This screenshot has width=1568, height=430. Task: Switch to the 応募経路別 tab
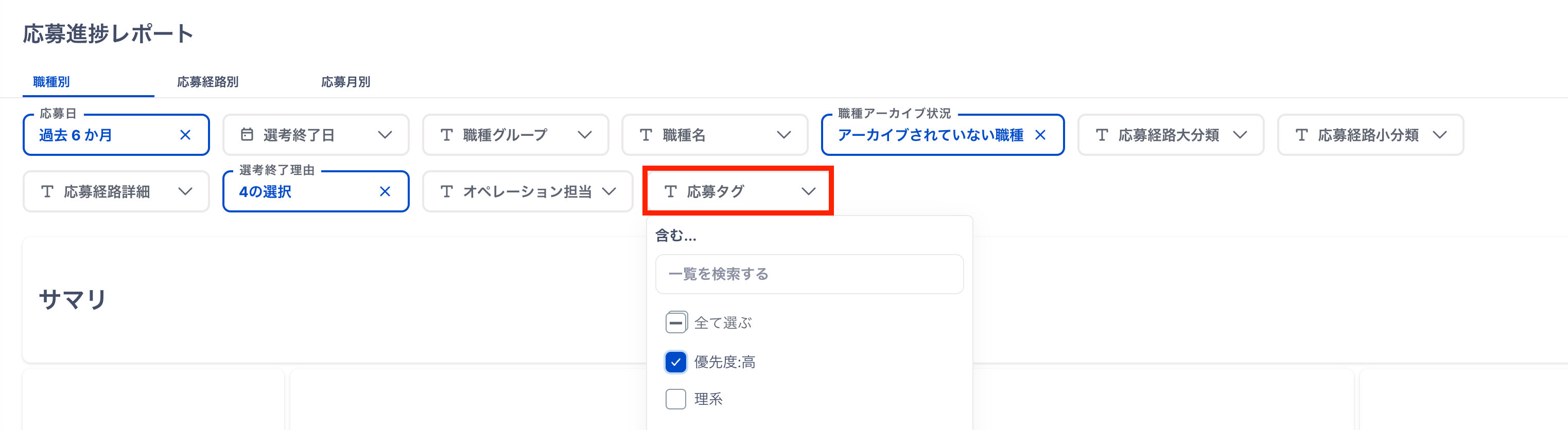pos(207,82)
